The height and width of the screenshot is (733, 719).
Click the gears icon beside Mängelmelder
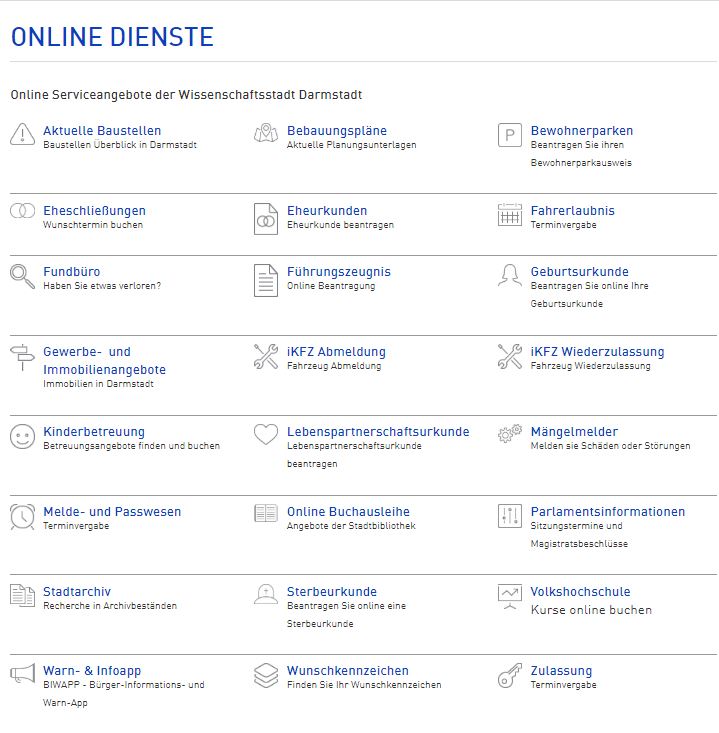510,434
